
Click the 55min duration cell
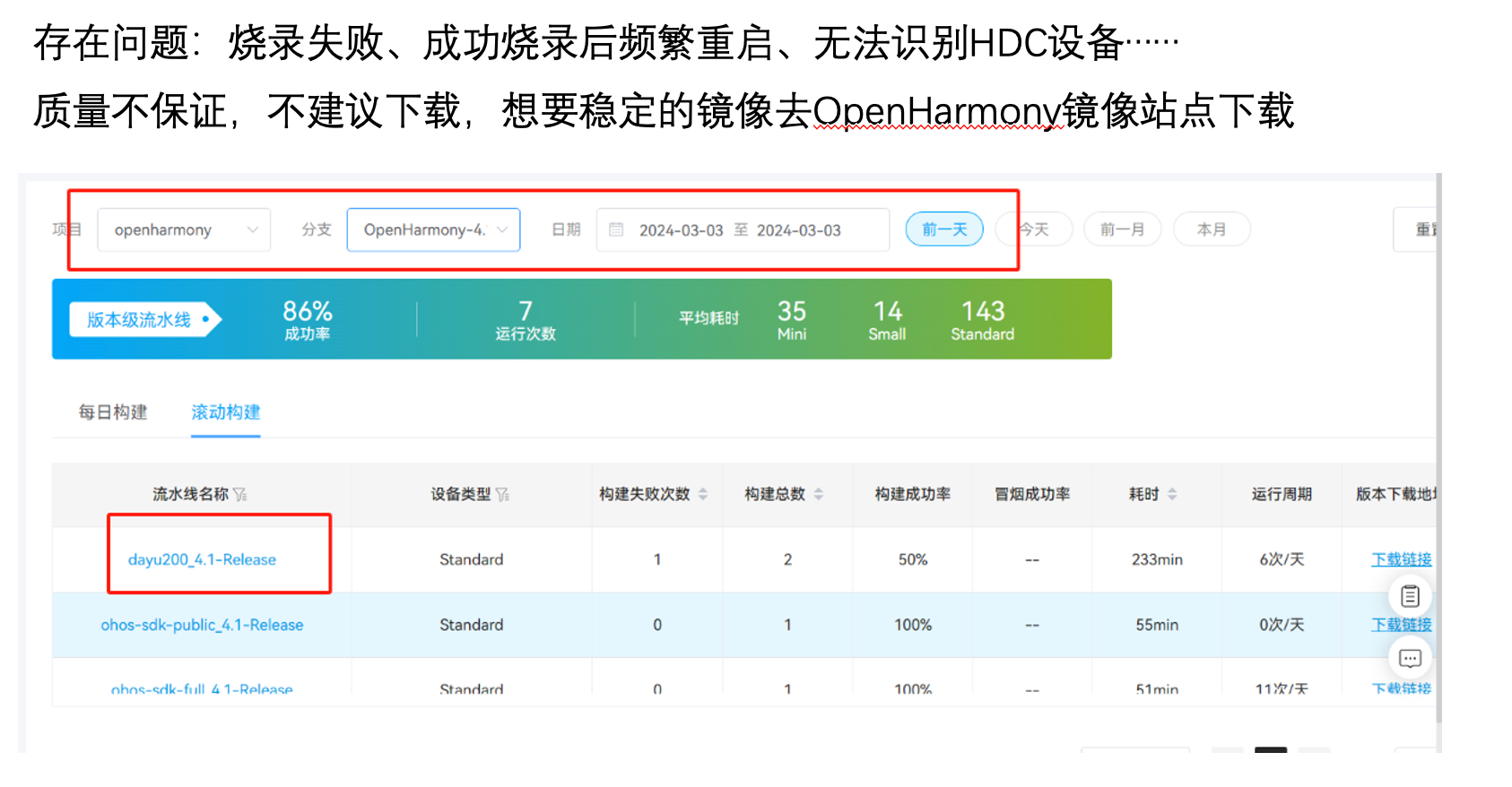pyautogui.click(x=1157, y=625)
